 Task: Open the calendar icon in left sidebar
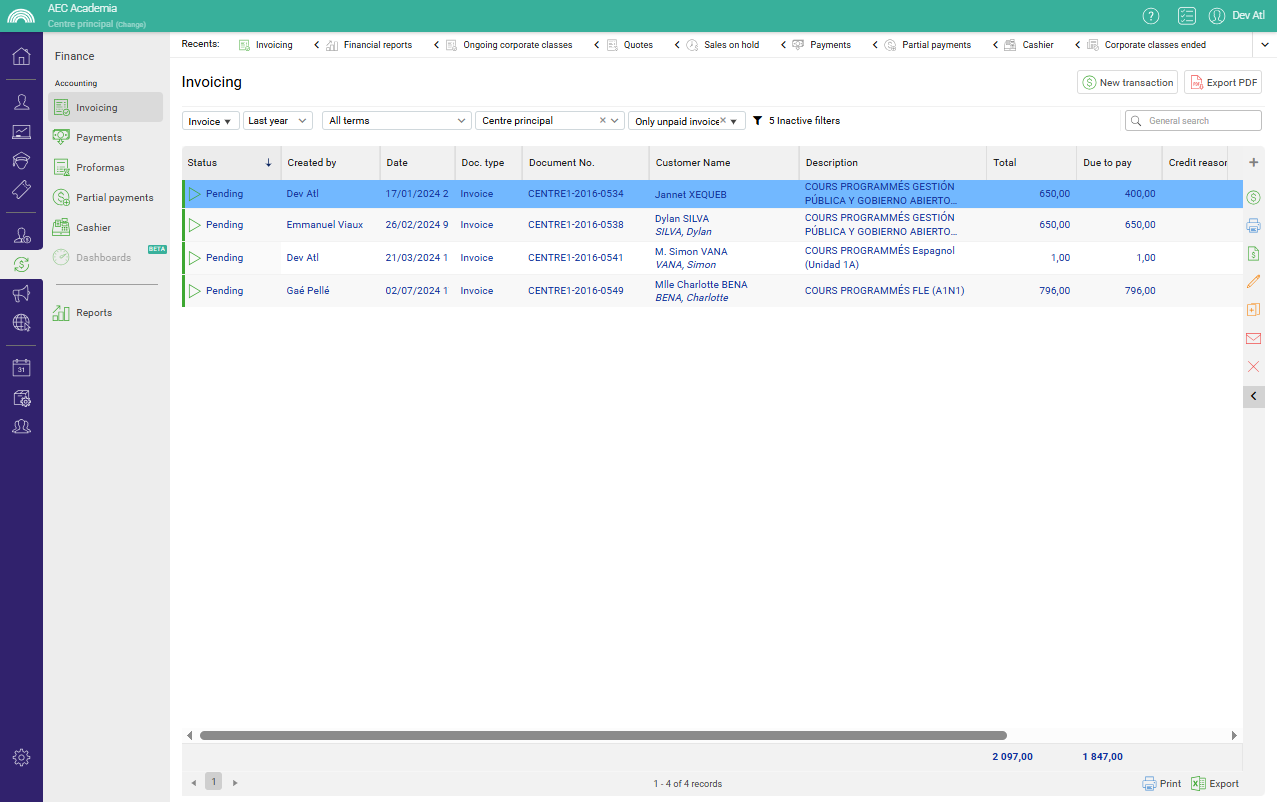coord(21,368)
